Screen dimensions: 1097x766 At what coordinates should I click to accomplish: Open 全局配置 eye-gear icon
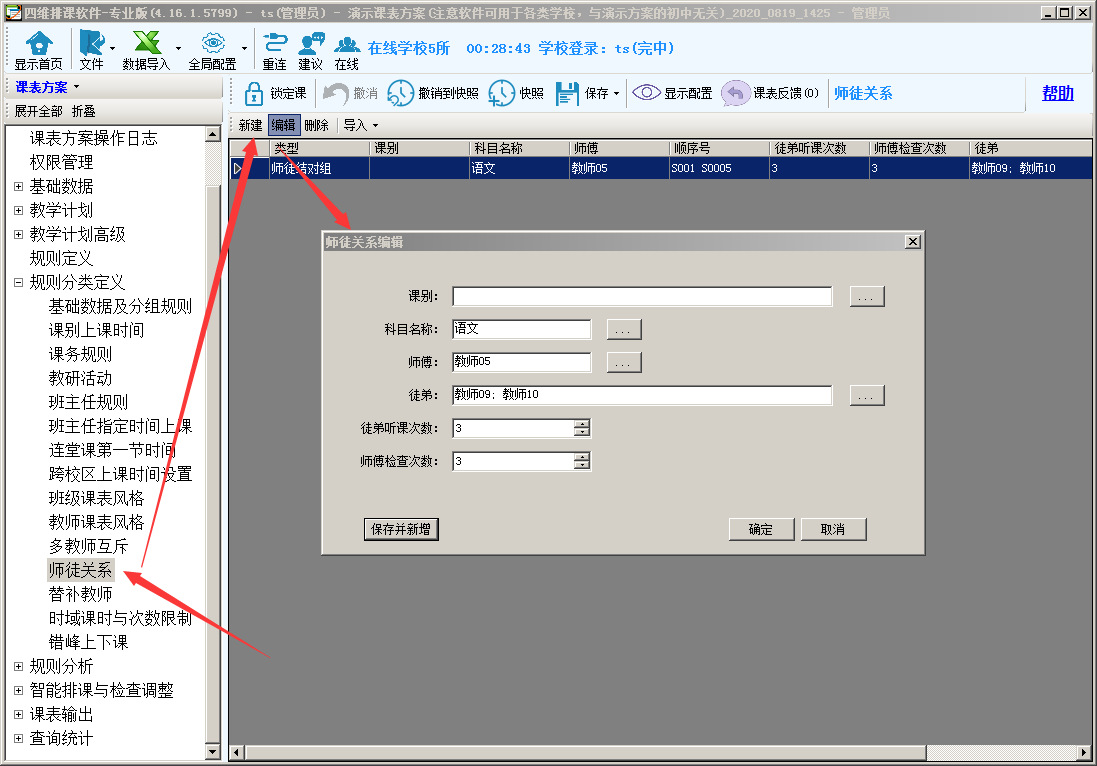tap(212, 44)
